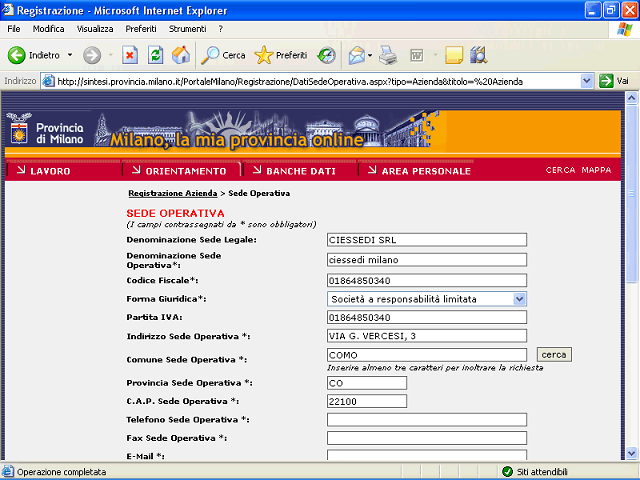Open the Preferiti star toolbar button
The height and width of the screenshot is (480, 640).
[x=281, y=55]
